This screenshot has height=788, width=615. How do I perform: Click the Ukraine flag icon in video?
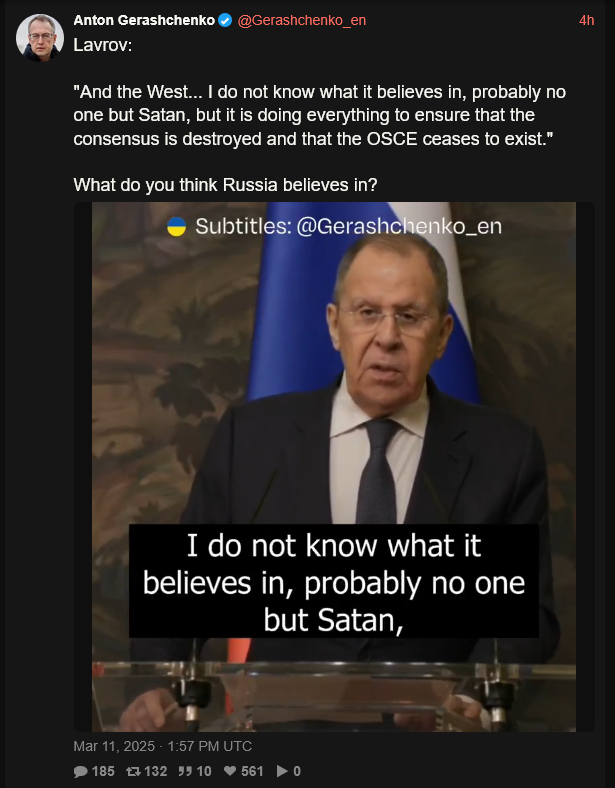point(176,227)
